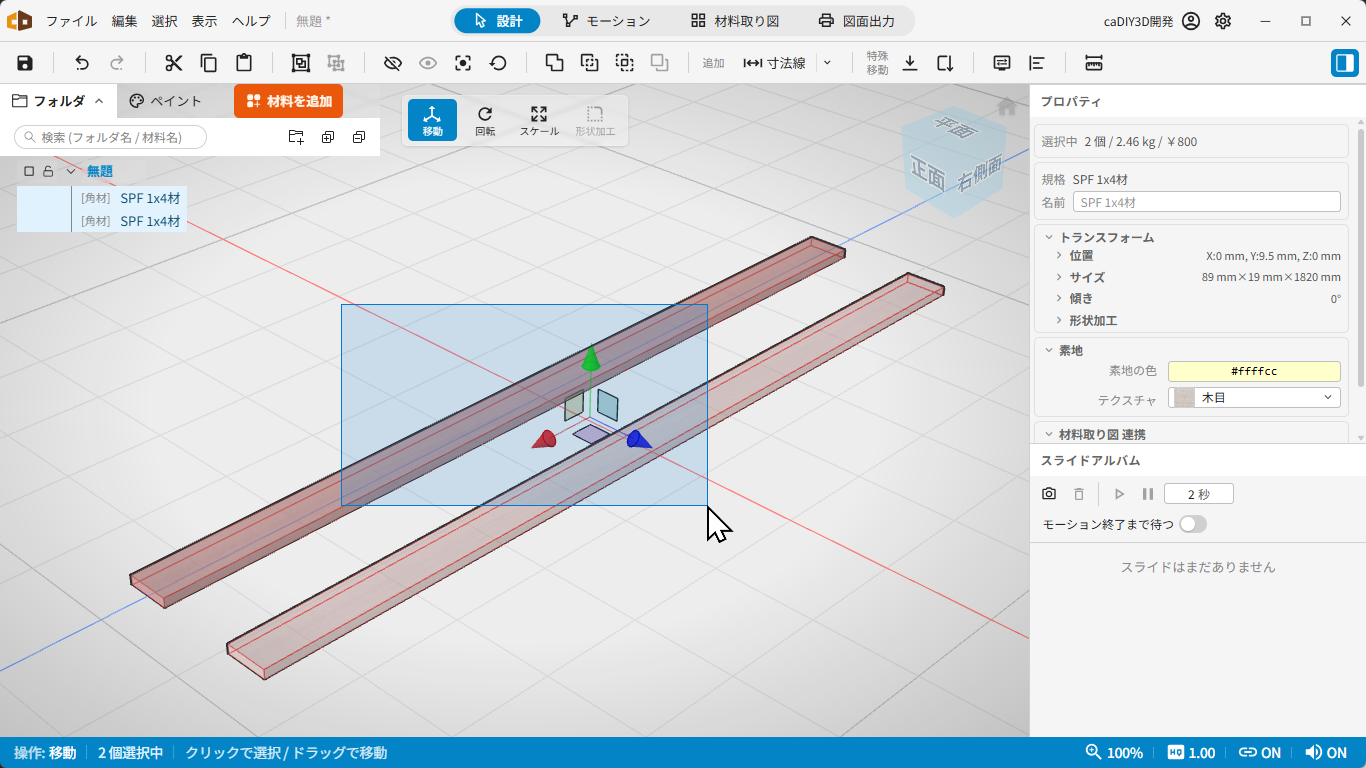The width and height of the screenshot is (1366, 768).
Task: Open the settings gear icon
Action: coord(1223,21)
